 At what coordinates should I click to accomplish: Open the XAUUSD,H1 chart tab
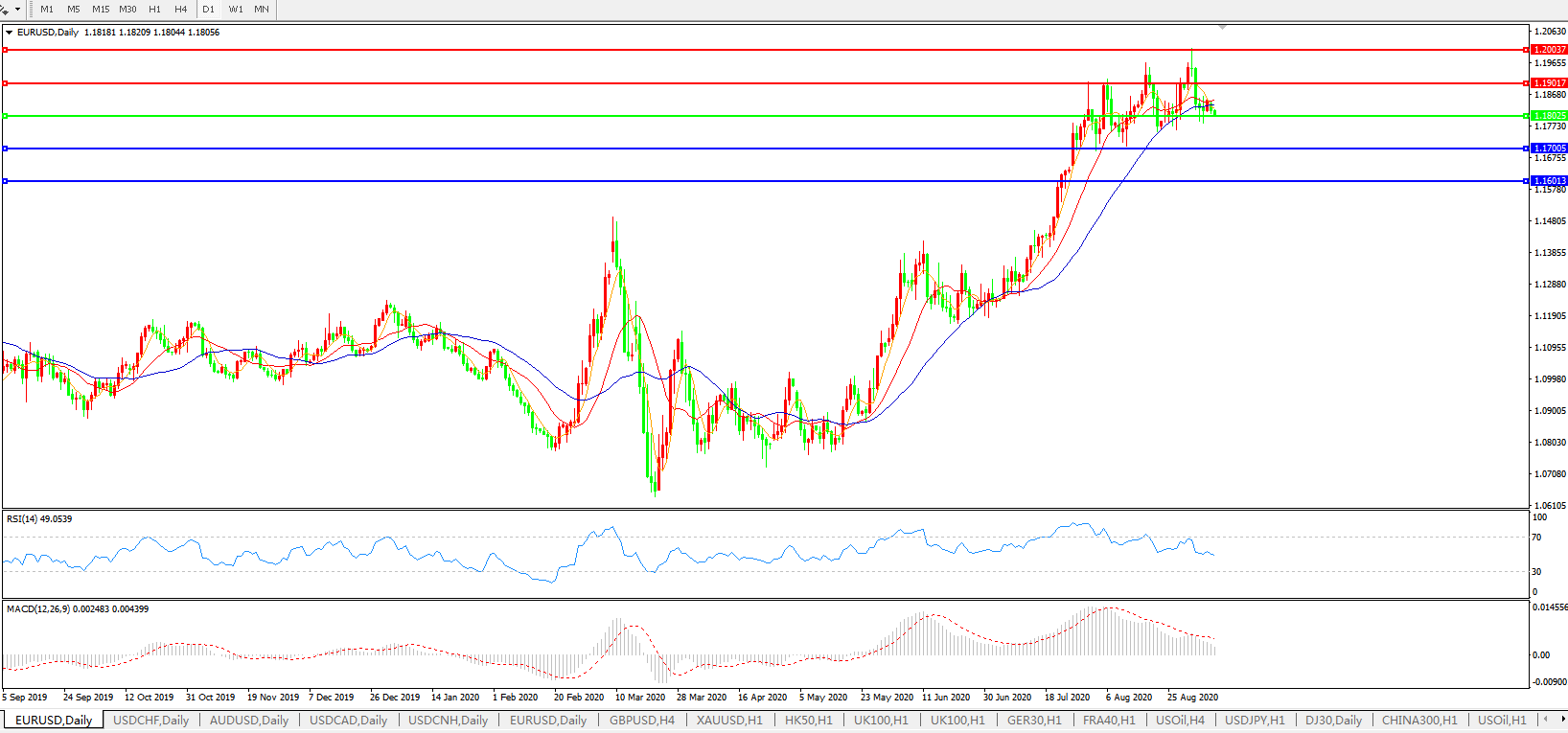click(729, 720)
